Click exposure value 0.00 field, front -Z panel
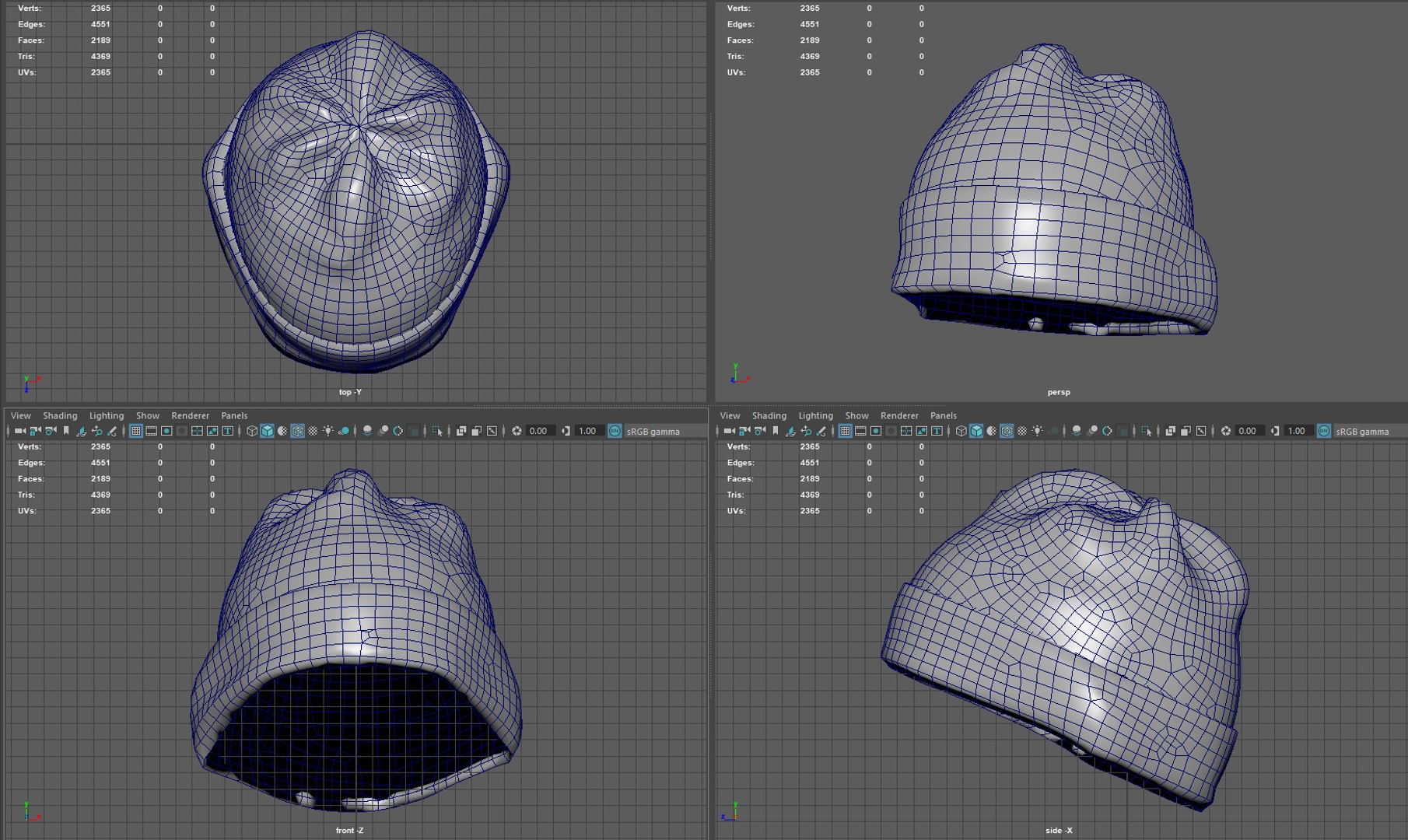This screenshot has width=1408, height=840. pos(540,431)
